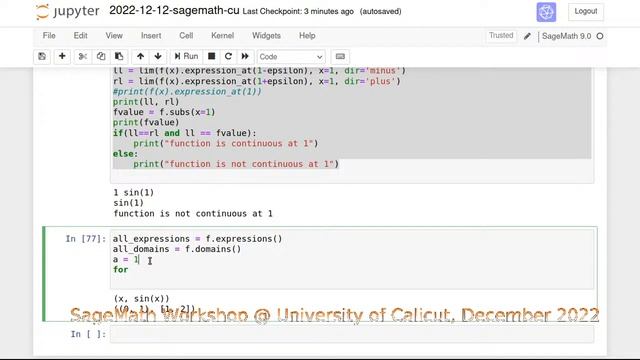Viewport: 640px width, 360px height.
Task: Open the File menu
Action: point(49,36)
